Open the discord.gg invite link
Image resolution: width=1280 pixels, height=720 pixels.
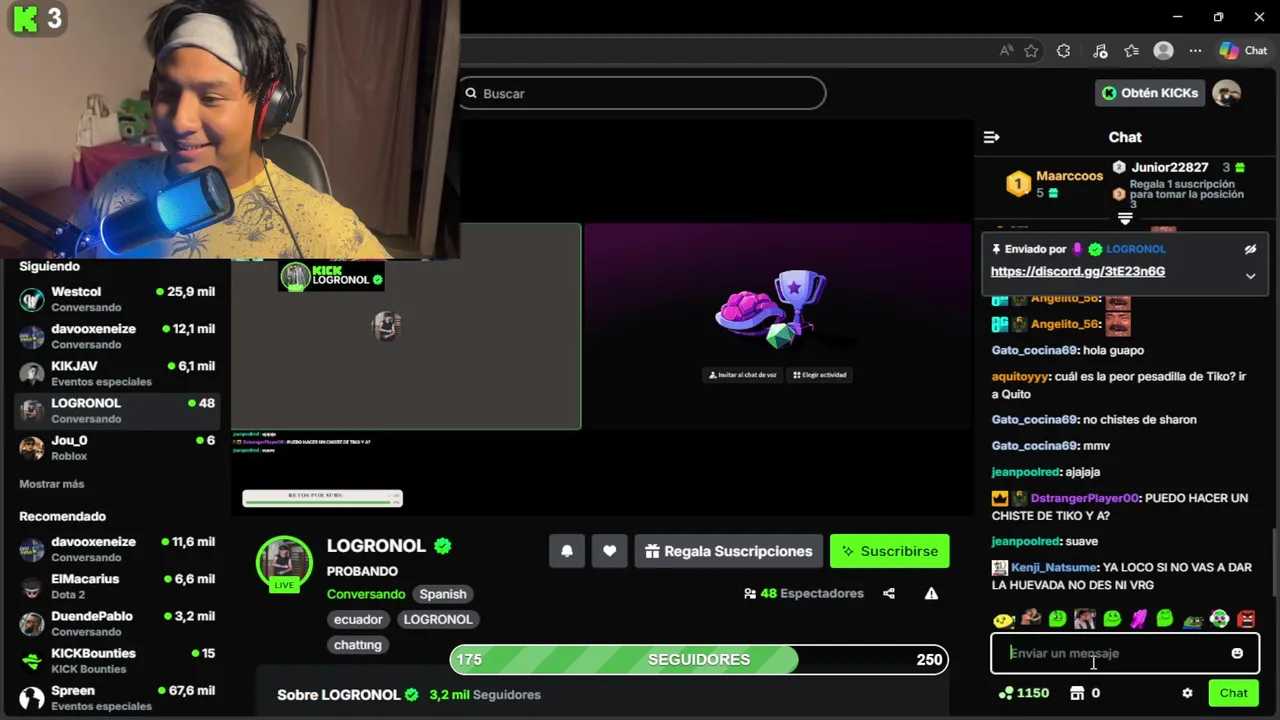coord(1078,271)
